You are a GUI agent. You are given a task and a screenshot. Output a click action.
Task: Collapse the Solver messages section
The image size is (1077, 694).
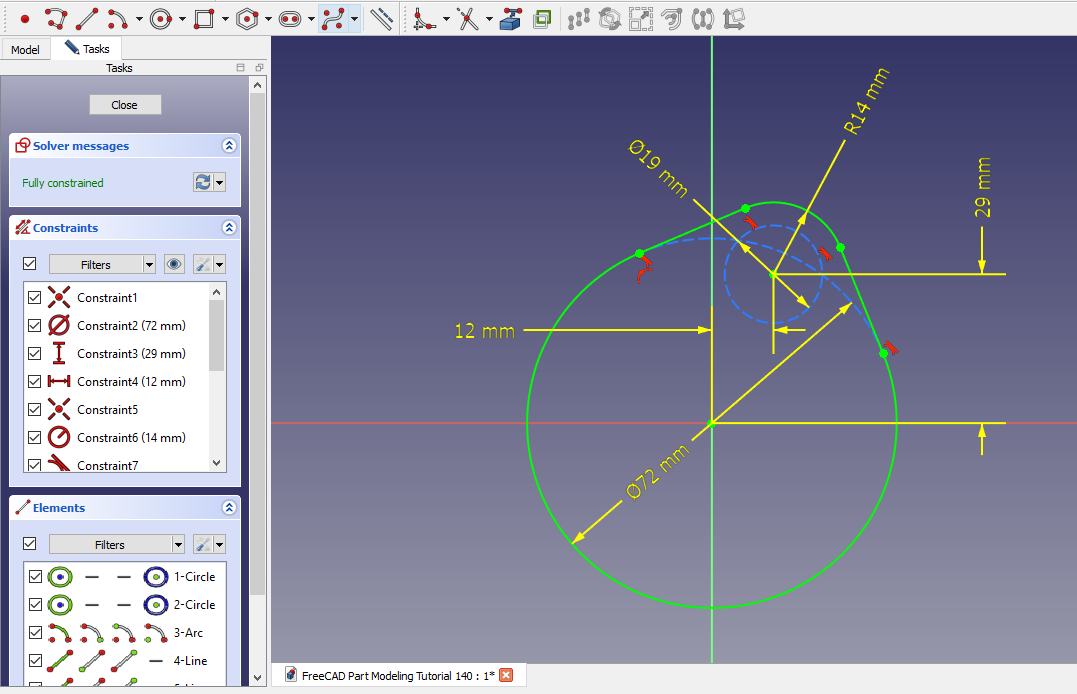pos(229,146)
